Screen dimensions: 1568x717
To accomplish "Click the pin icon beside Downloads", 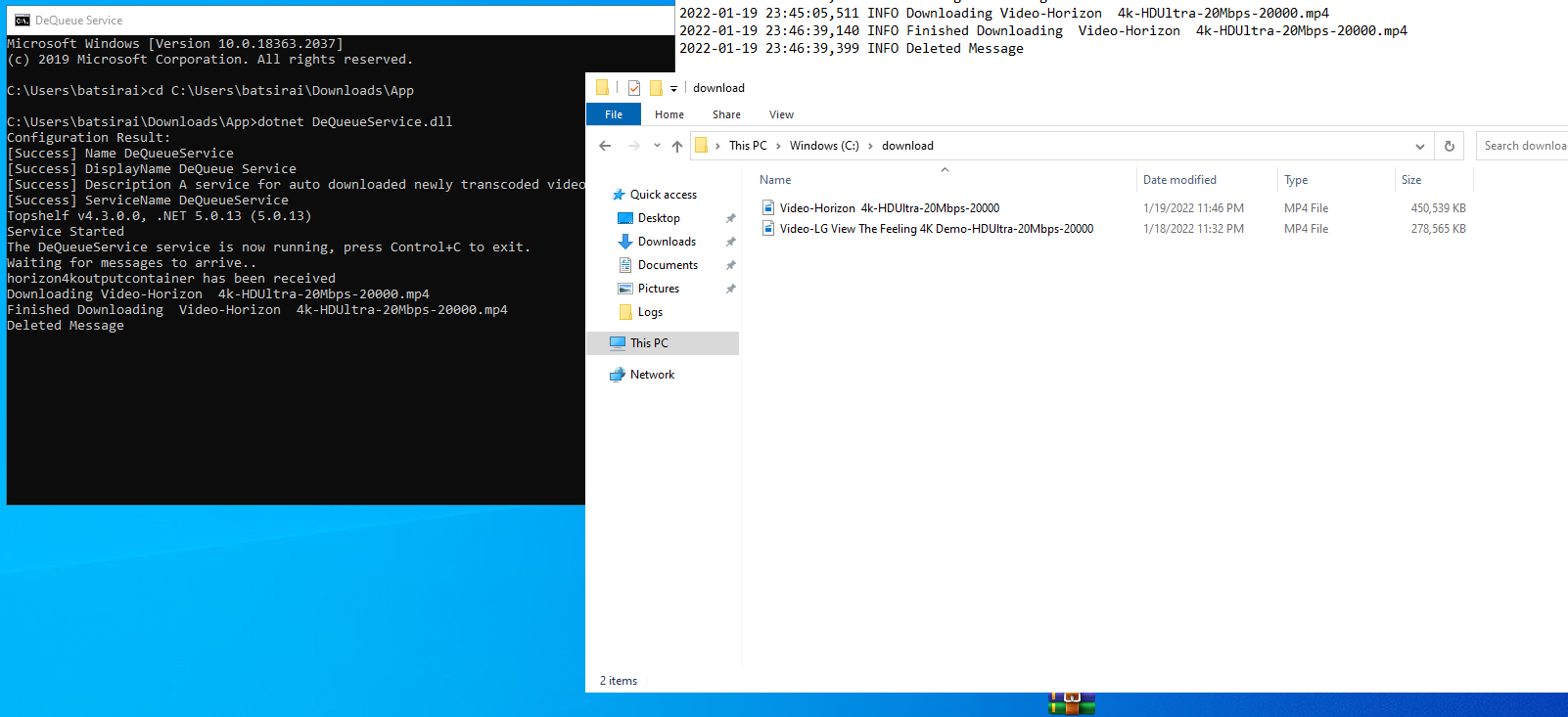I will pyautogui.click(x=730, y=242).
